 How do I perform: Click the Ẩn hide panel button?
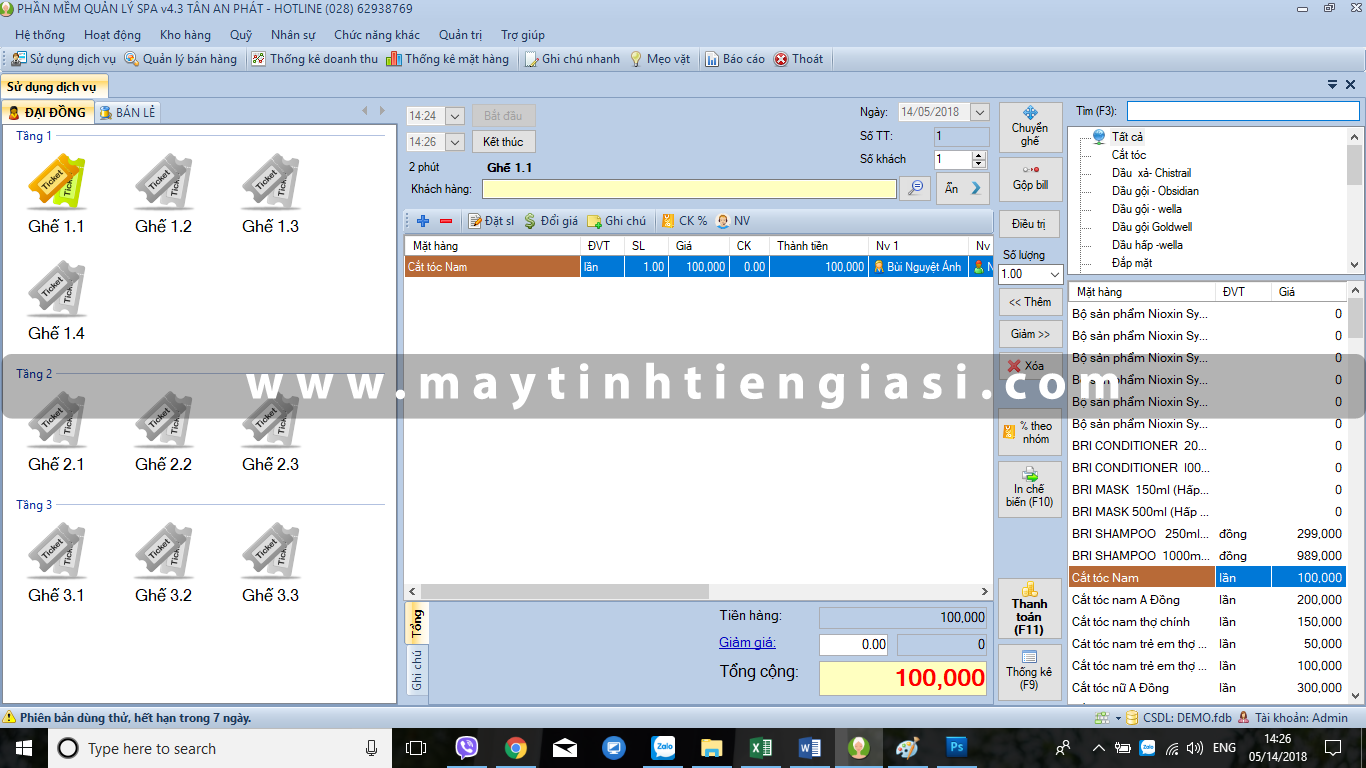[x=963, y=188]
